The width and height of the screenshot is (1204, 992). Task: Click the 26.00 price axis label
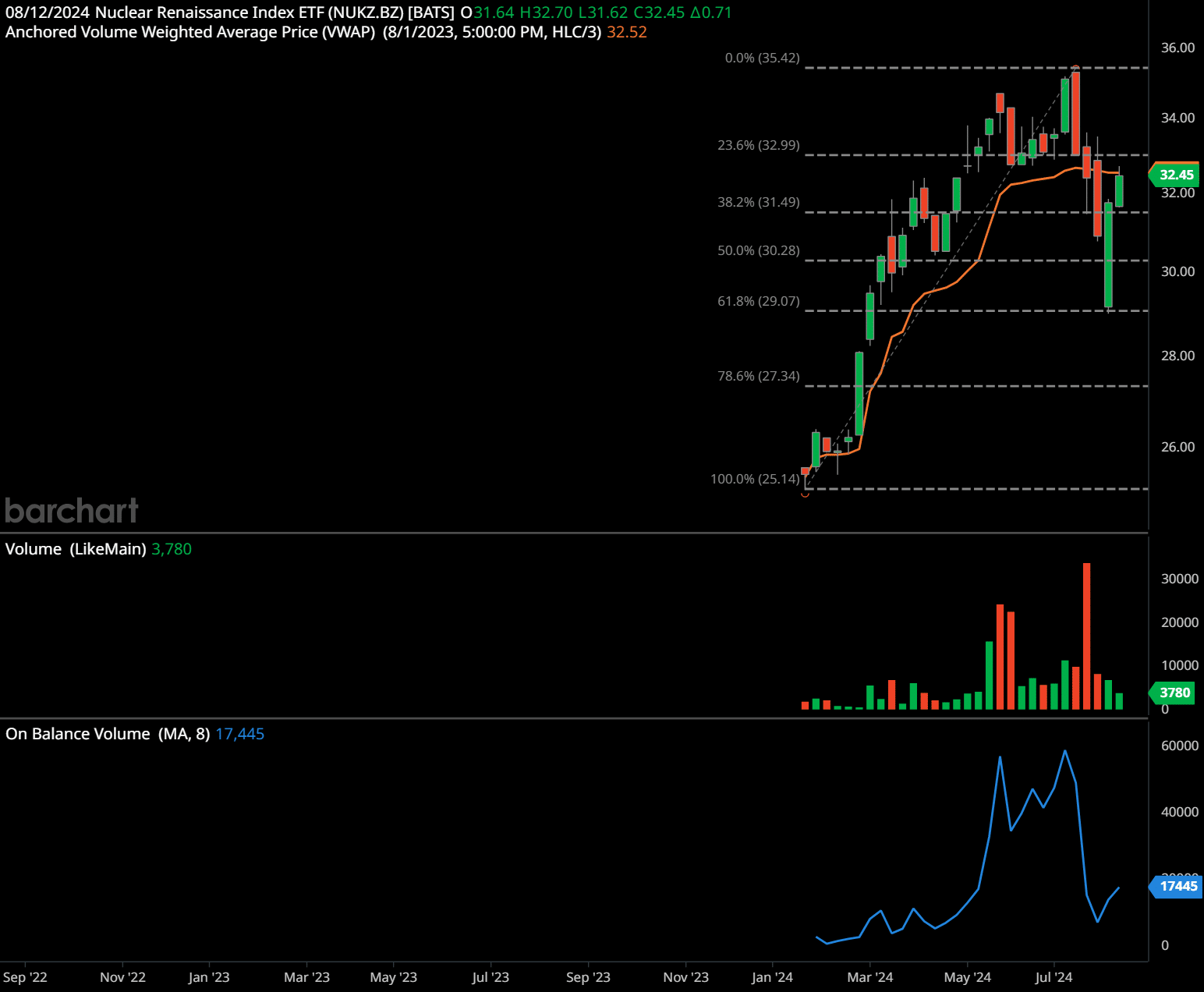[1177, 447]
